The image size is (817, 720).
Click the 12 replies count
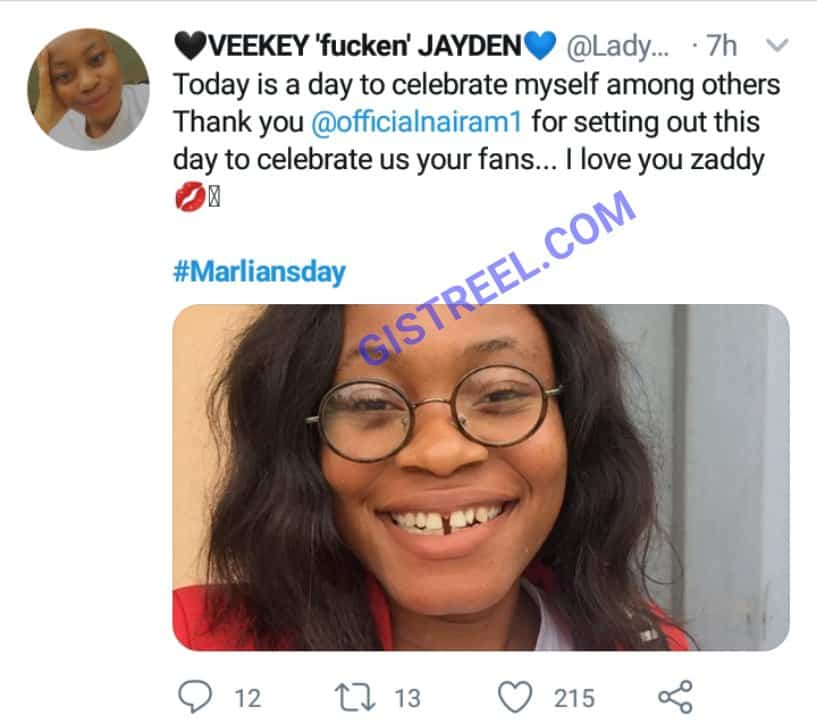click(x=247, y=698)
